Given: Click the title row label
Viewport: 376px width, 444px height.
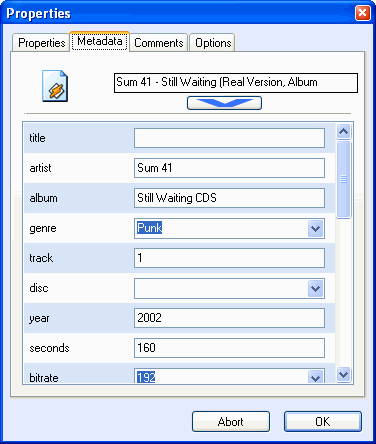Looking at the screenshot, I should 37,138.
